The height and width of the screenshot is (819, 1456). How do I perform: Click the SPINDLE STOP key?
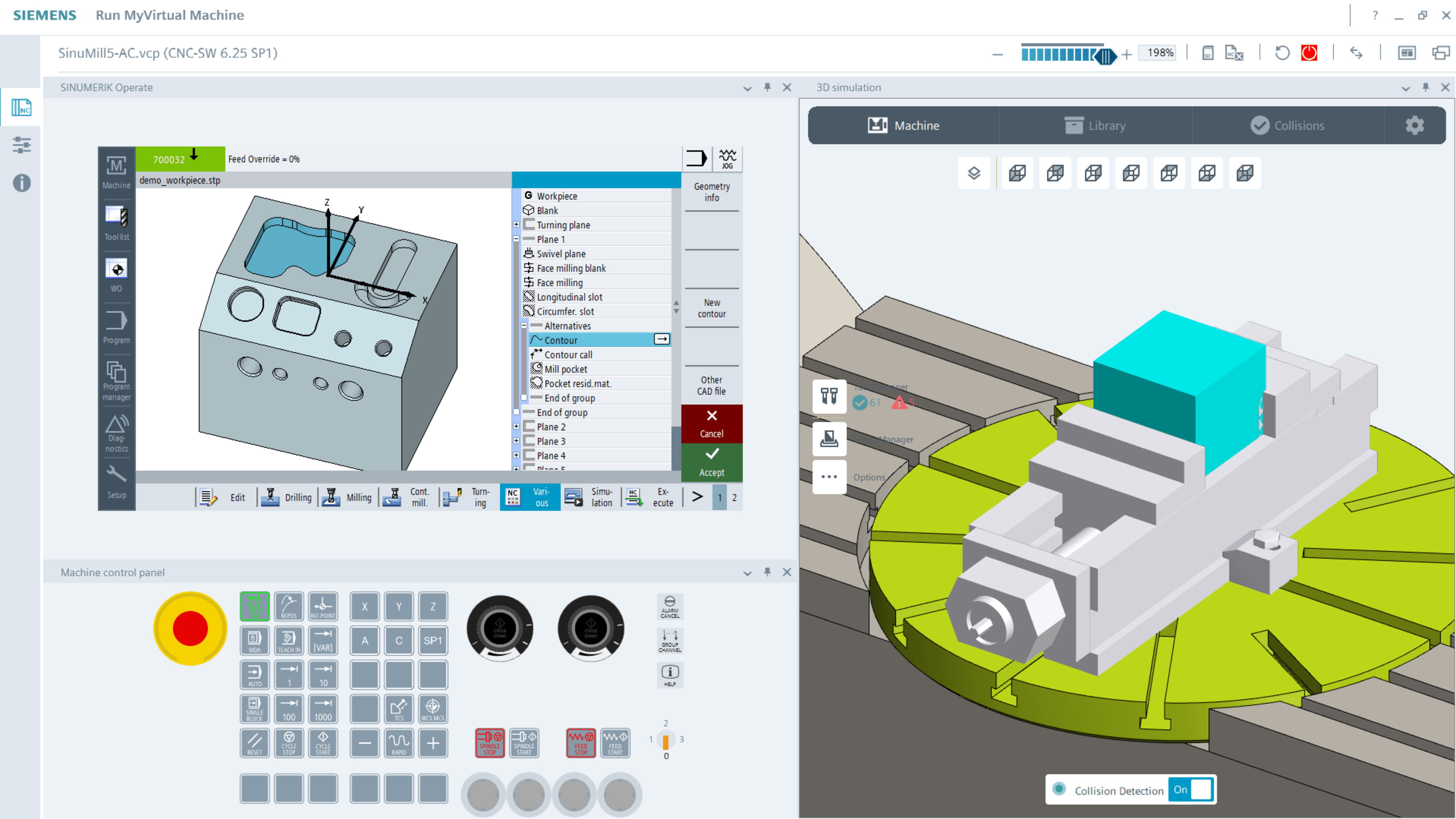pyautogui.click(x=489, y=743)
